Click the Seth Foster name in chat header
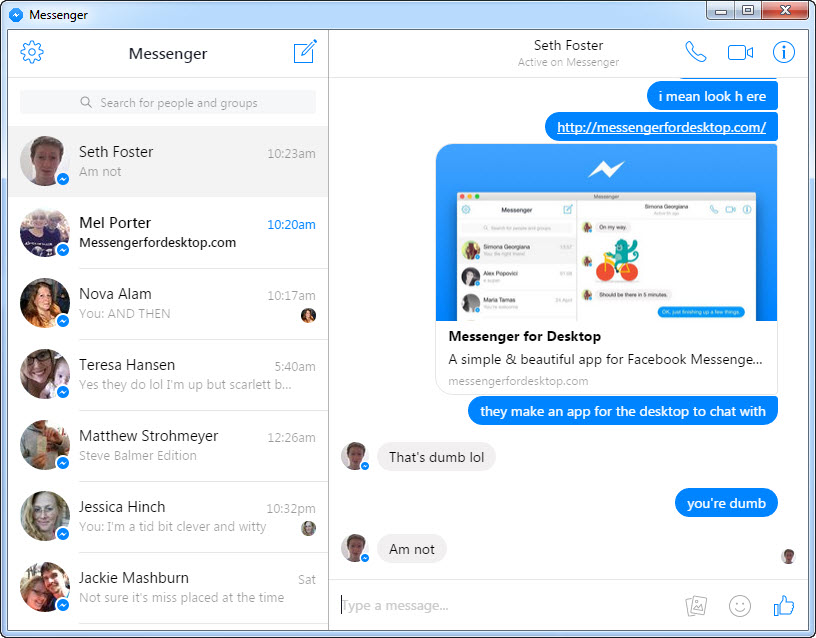The height and width of the screenshot is (638, 816). point(568,45)
